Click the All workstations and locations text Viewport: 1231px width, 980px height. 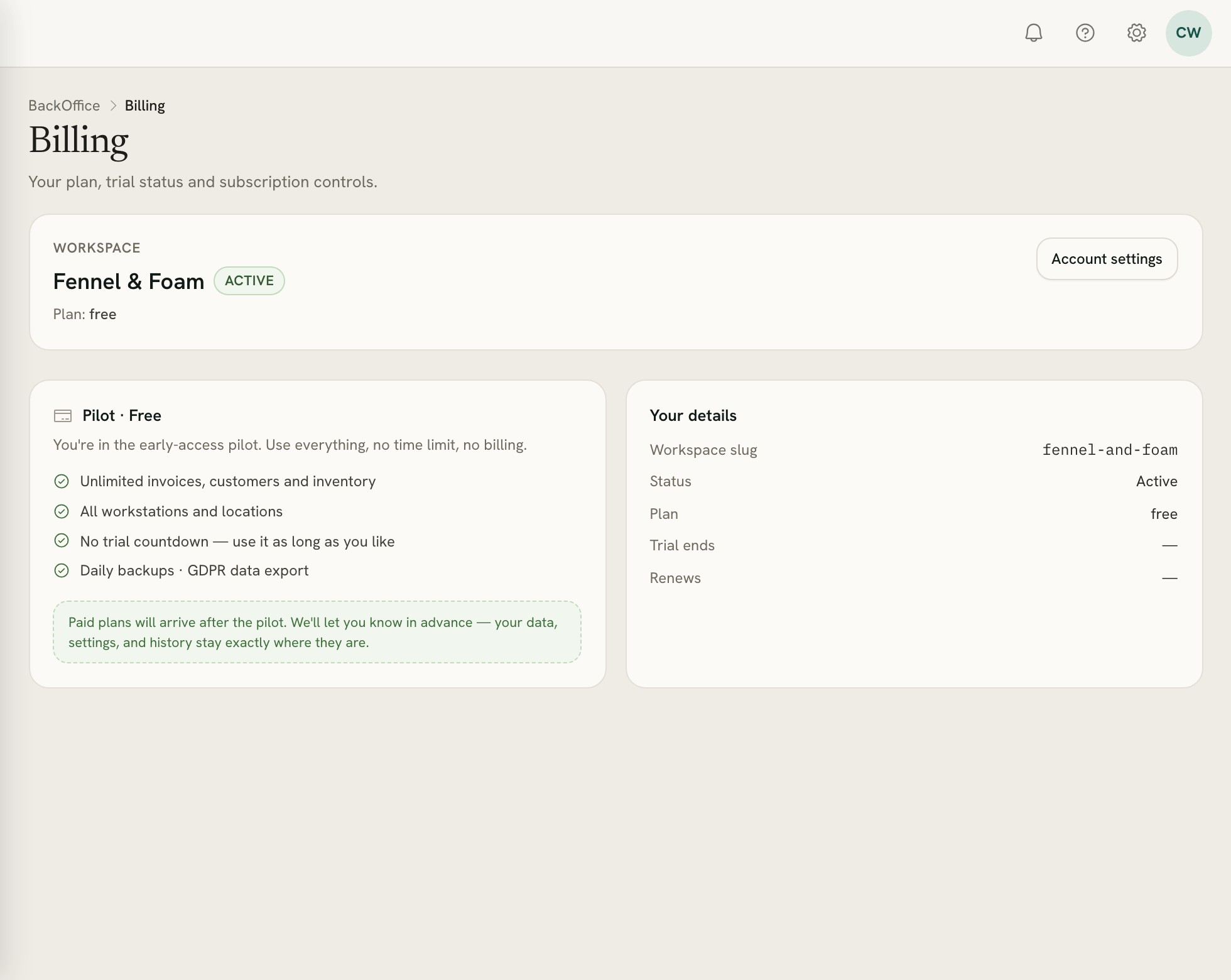point(182,511)
